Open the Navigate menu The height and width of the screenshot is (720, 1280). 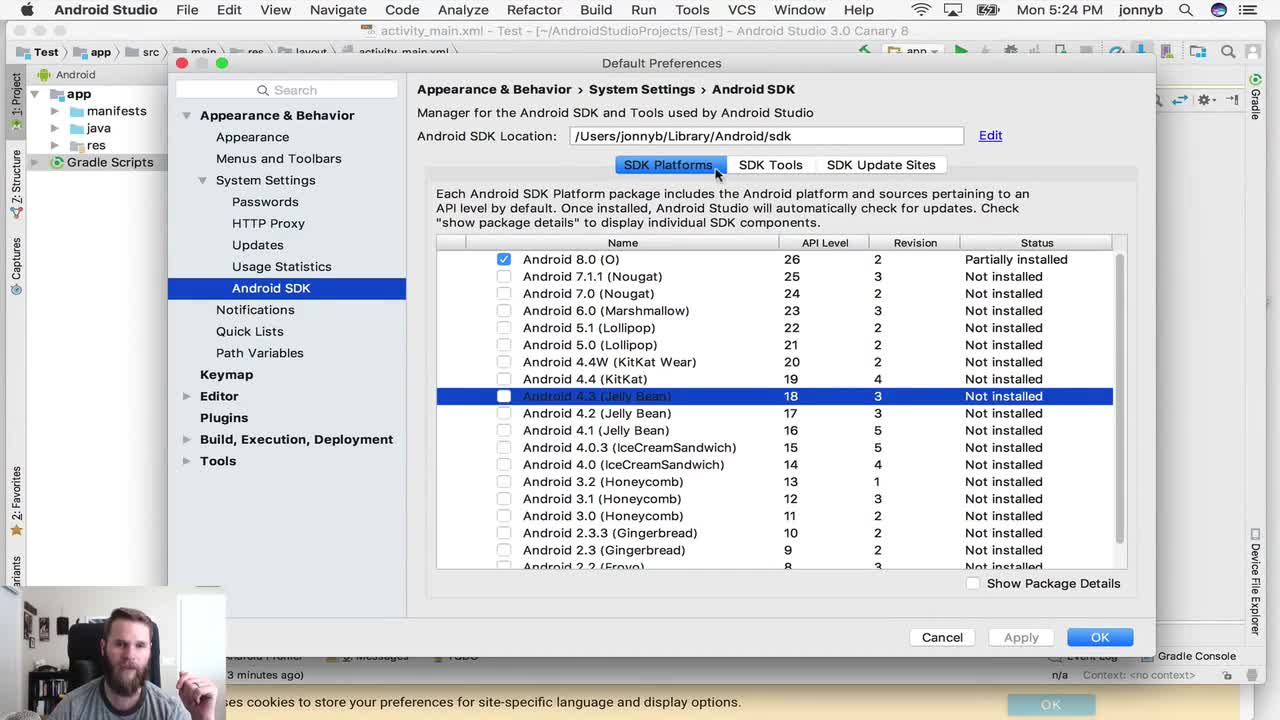pos(338,10)
